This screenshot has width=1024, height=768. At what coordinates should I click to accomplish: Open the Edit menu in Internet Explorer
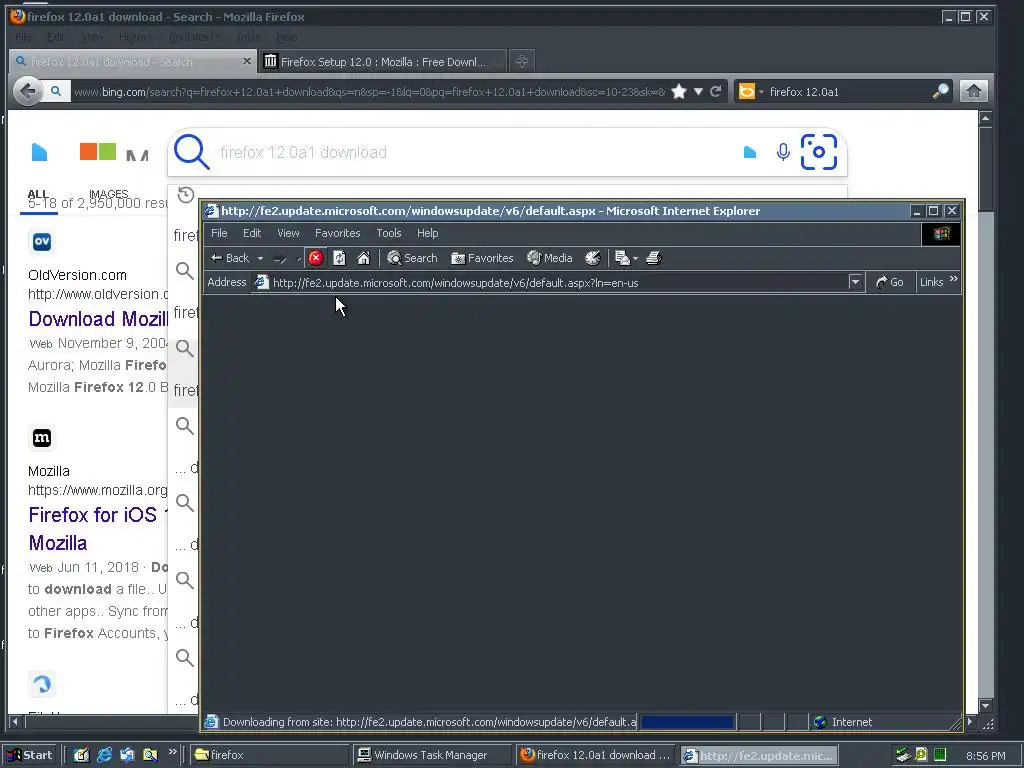[x=252, y=233]
